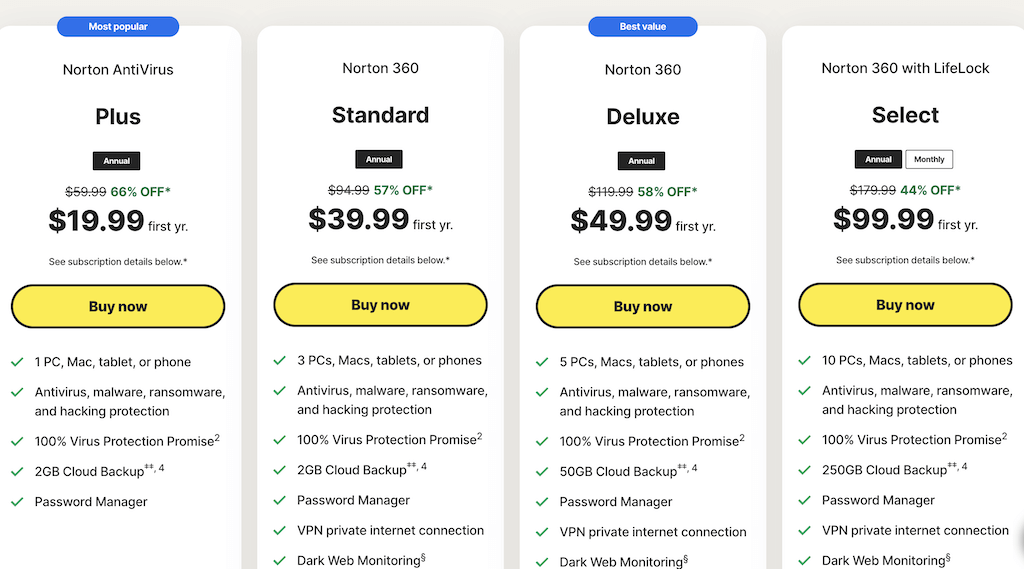Click the Annual option under Deluxe plan
Image resolution: width=1024 pixels, height=569 pixels.
[642, 161]
